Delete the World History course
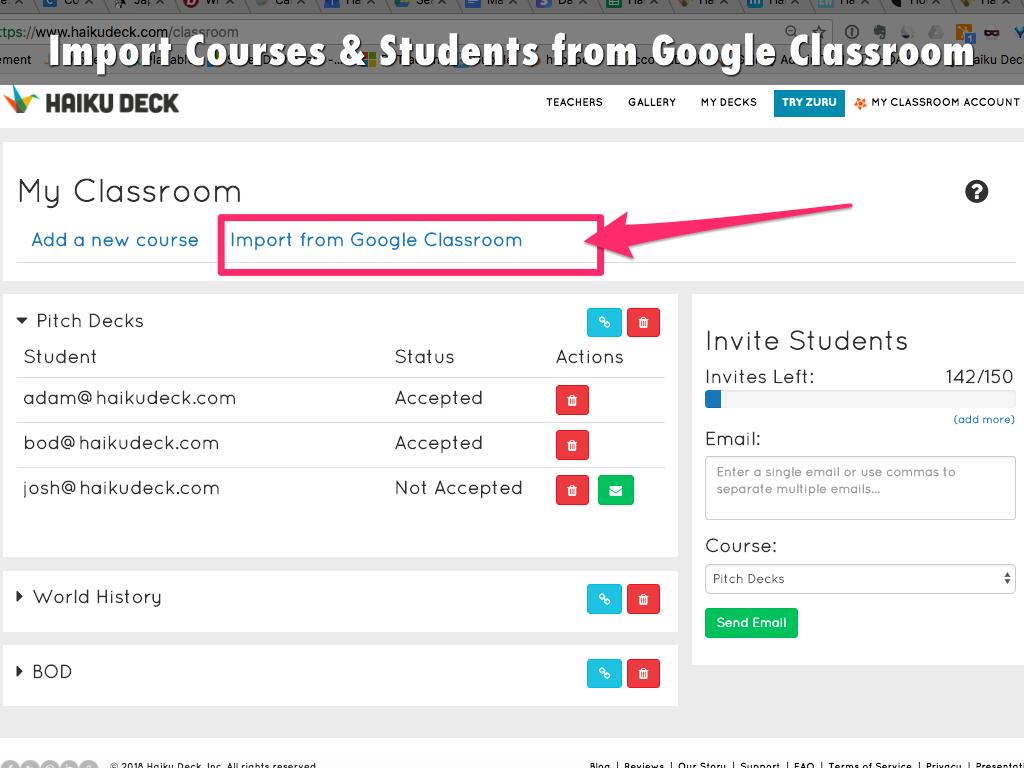Screen dimensions: 1024x768 [643, 599]
